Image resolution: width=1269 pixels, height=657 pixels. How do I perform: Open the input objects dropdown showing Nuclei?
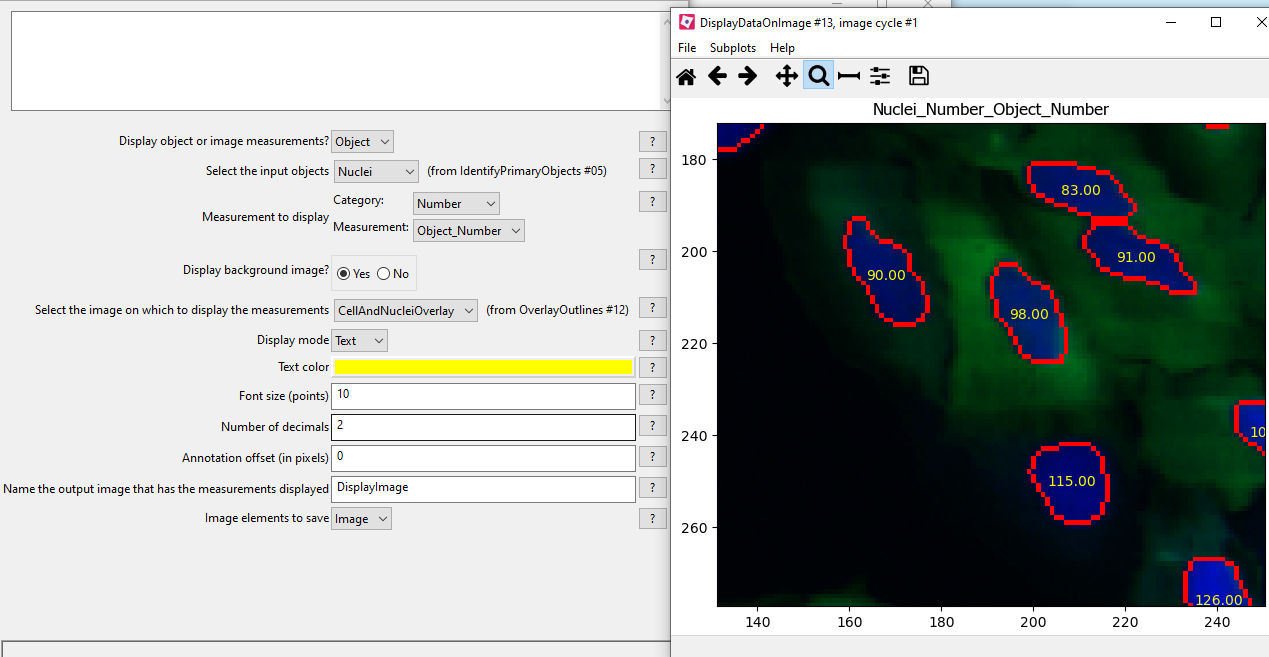376,171
